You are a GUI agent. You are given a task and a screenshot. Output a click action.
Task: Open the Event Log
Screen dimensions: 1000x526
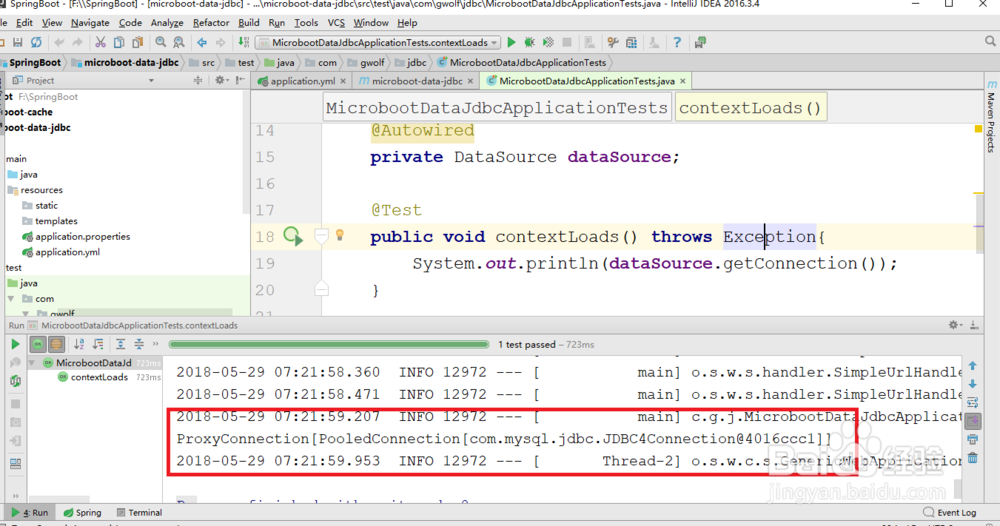click(x=950, y=513)
